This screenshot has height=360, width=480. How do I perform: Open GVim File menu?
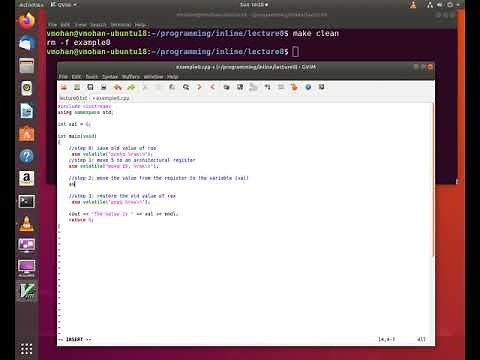coord(63,77)
